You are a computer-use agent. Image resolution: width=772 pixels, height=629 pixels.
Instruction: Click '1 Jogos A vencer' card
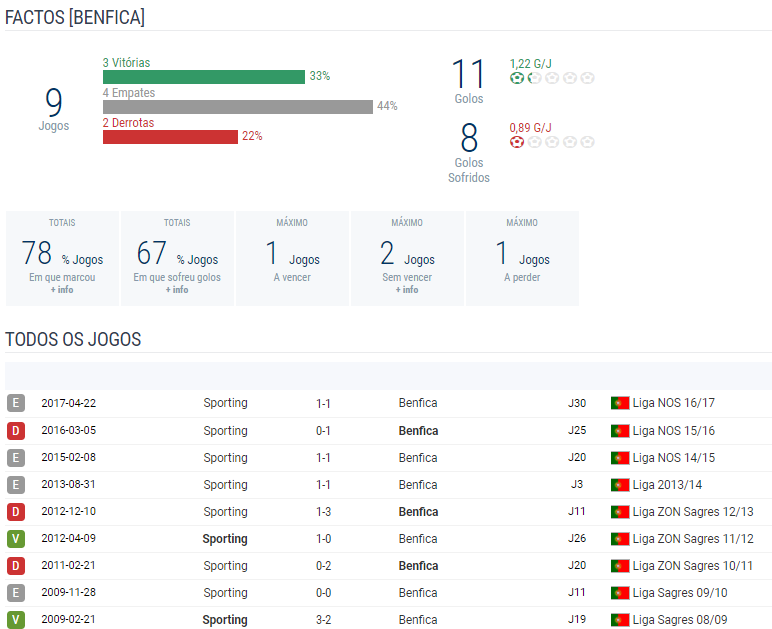point(292,258)
